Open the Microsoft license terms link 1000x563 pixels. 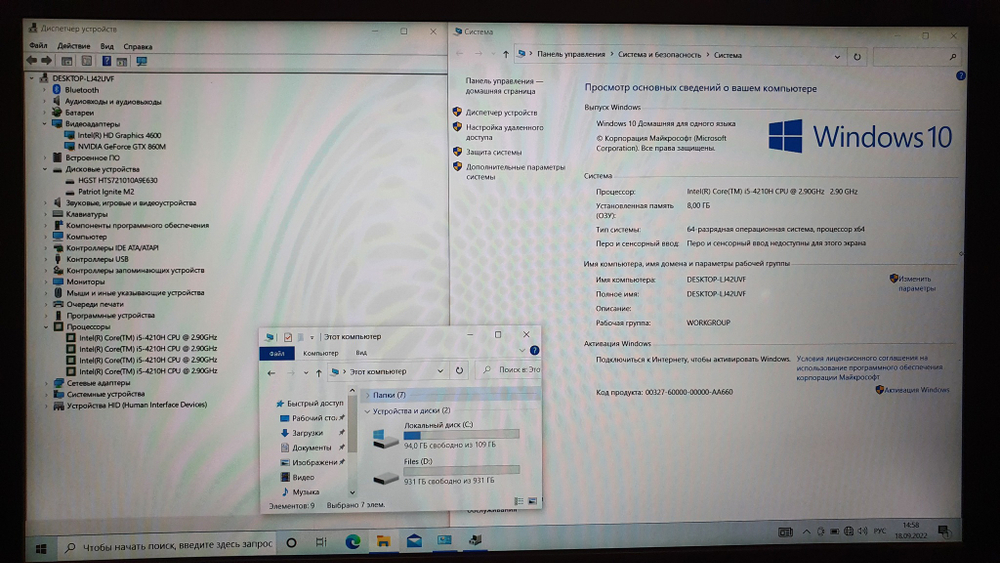(869, 367)
